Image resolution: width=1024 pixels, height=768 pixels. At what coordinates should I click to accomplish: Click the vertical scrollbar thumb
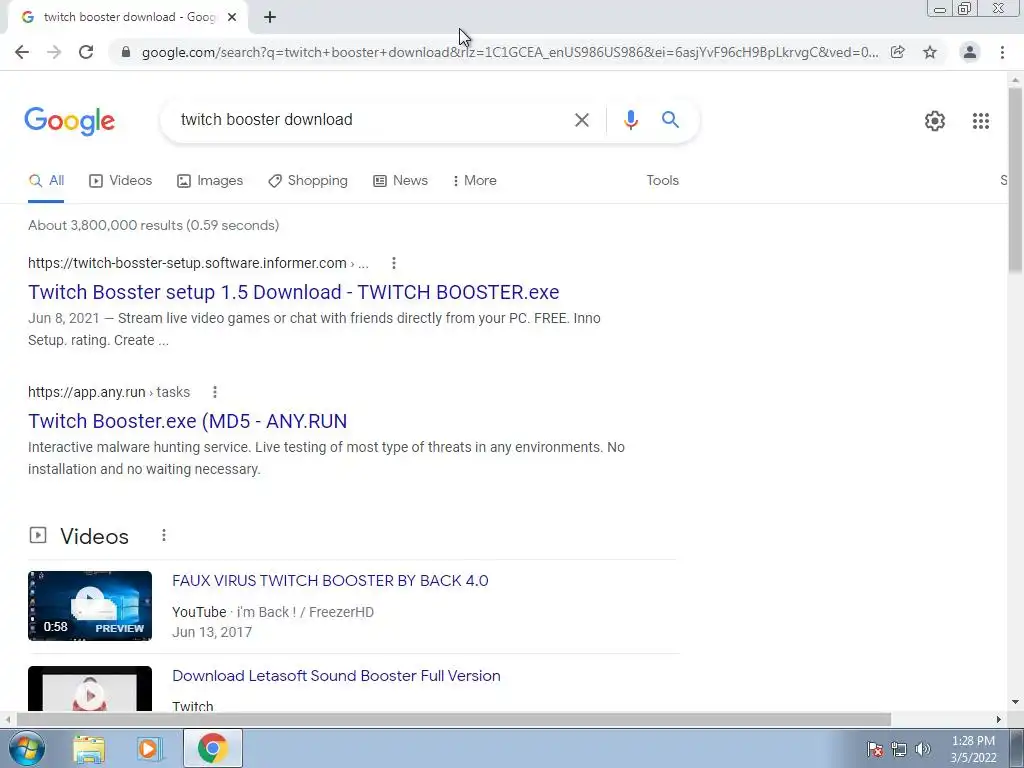tap(1015, 180)
